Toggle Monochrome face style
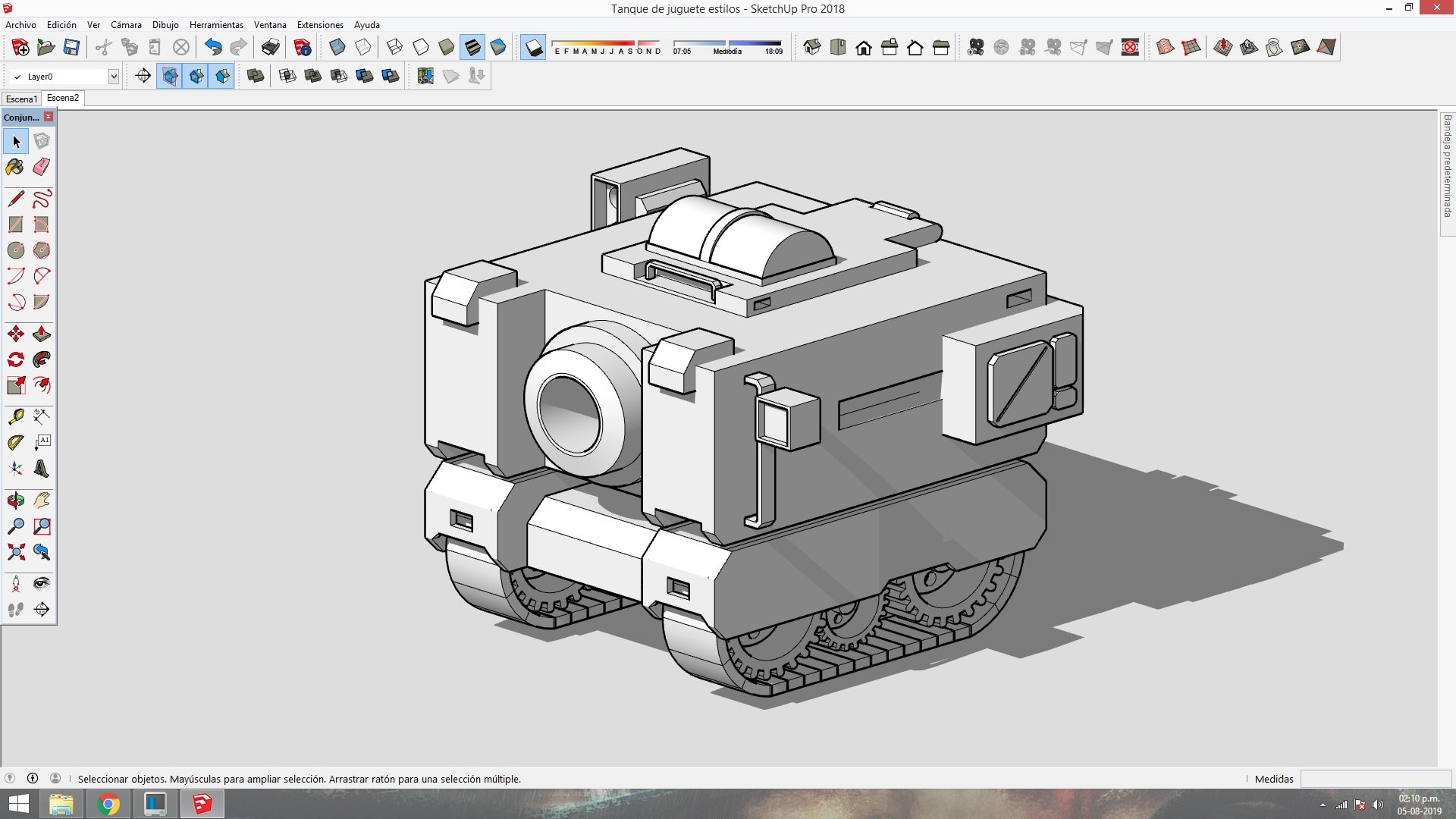Screen dimensions: 1456x819 tap(498, 48)
